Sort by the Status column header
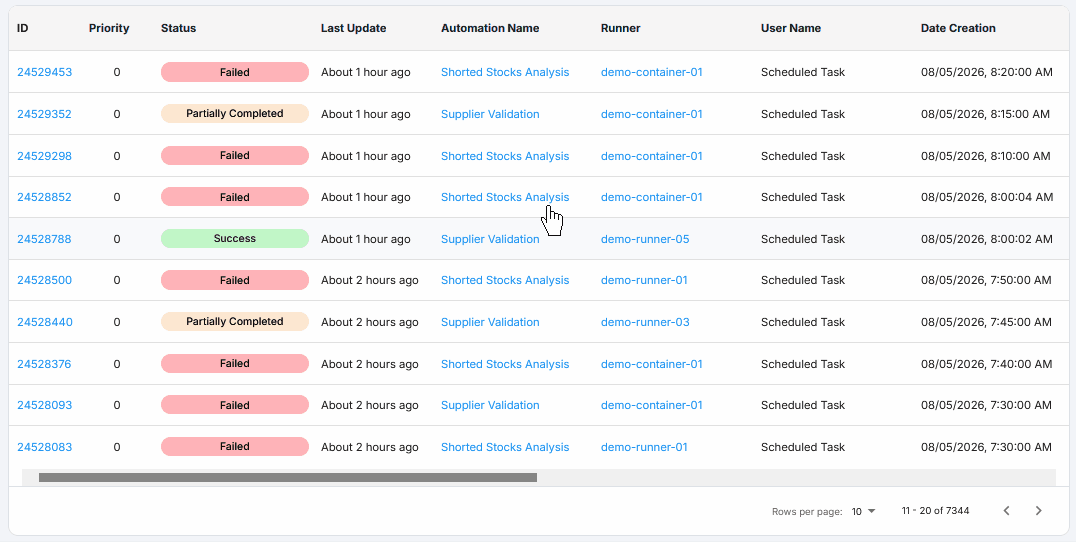This screenshot has width=1076, height=542. pyautogui.click(x=178, y=28)
